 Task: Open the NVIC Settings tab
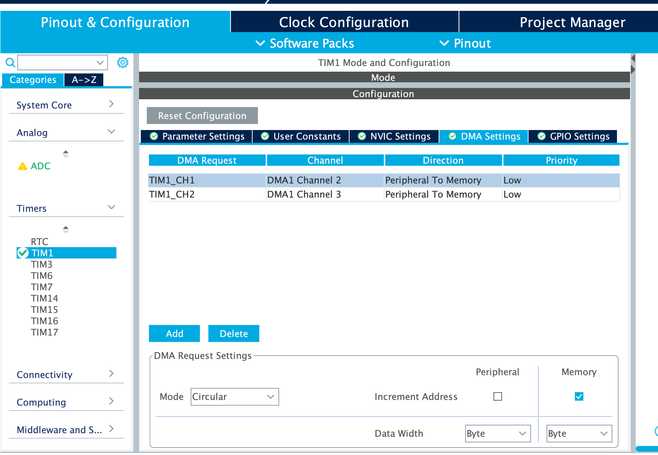point(394,136)
